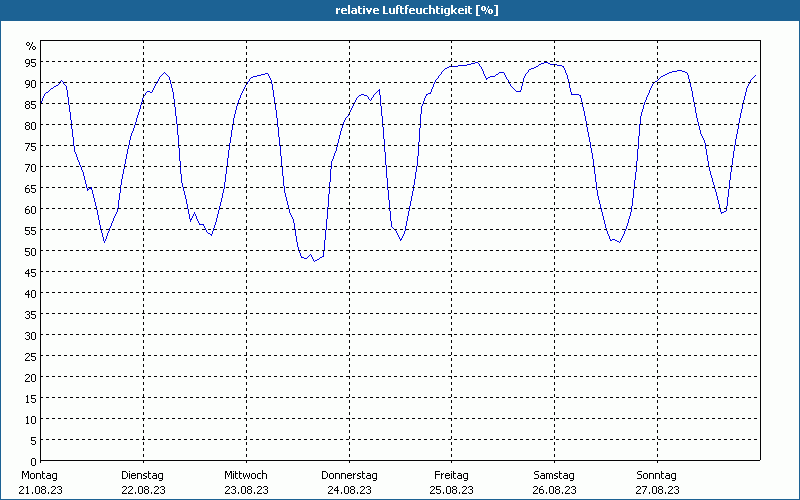
Task: Click the y-axis value 90
Action: [31, 83]
